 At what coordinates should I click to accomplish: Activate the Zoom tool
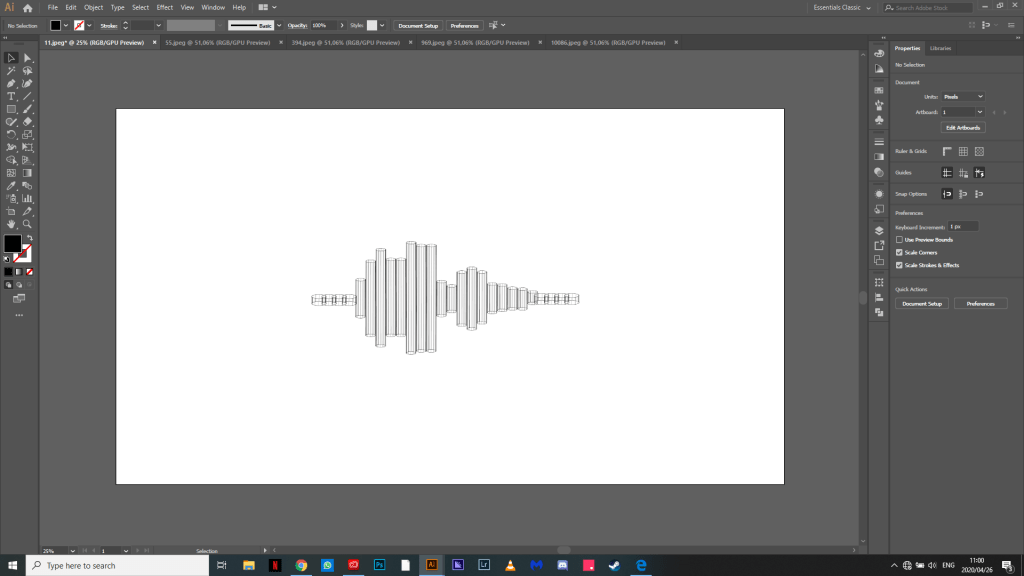[x=28, y=224]
